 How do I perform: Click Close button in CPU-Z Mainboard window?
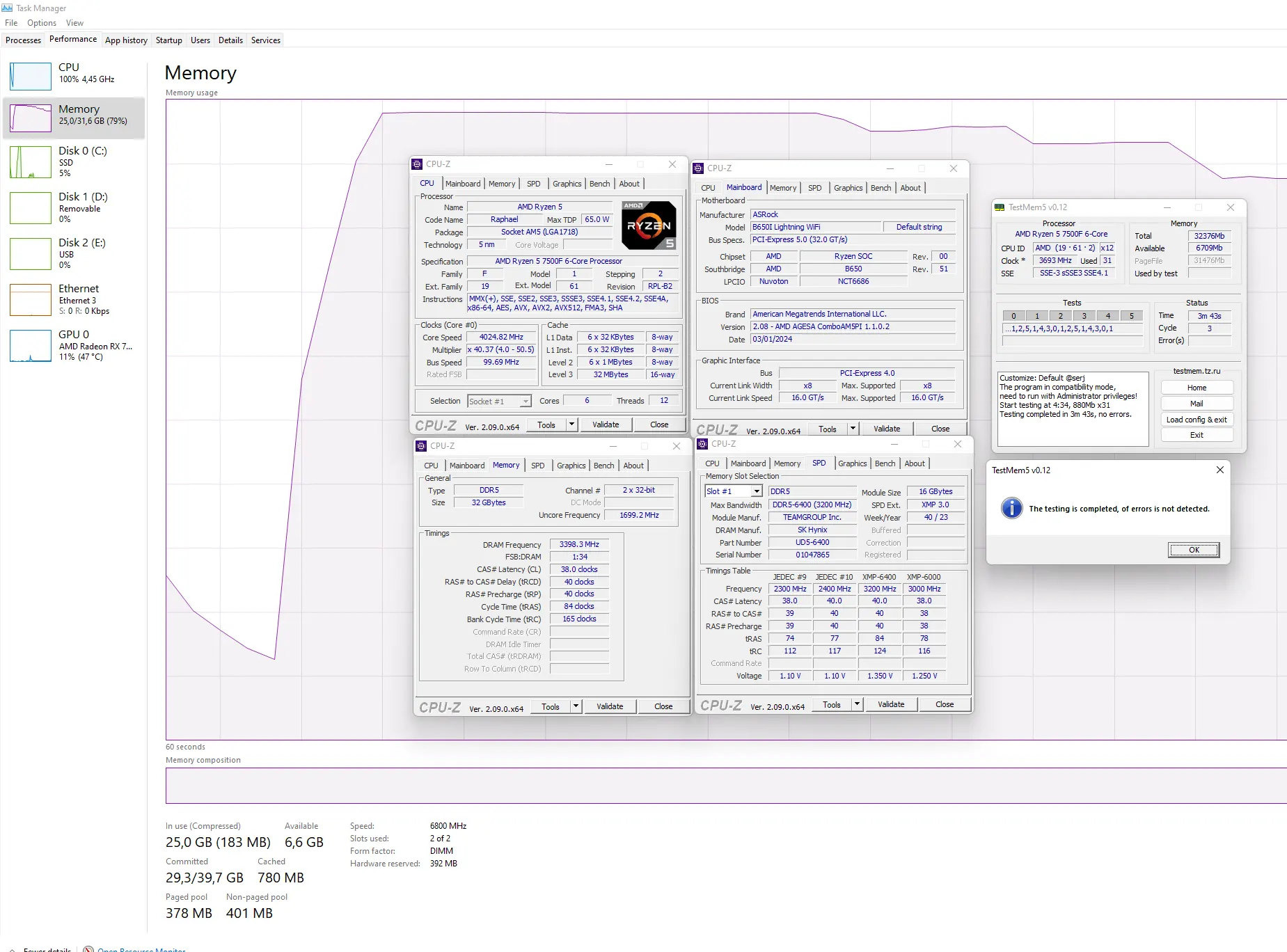pos(940,429)
